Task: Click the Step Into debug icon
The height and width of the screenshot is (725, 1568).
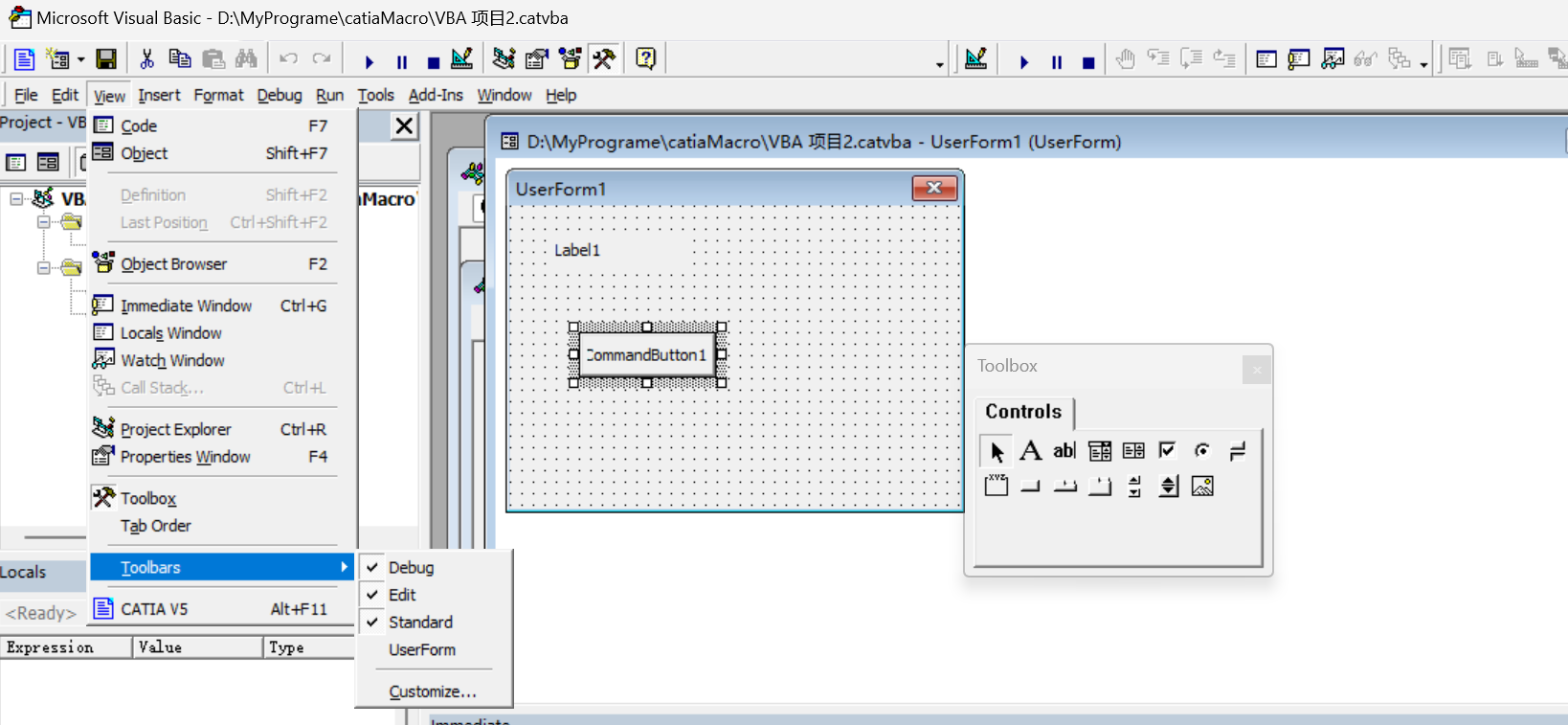Action: (x=1158, y=59)
